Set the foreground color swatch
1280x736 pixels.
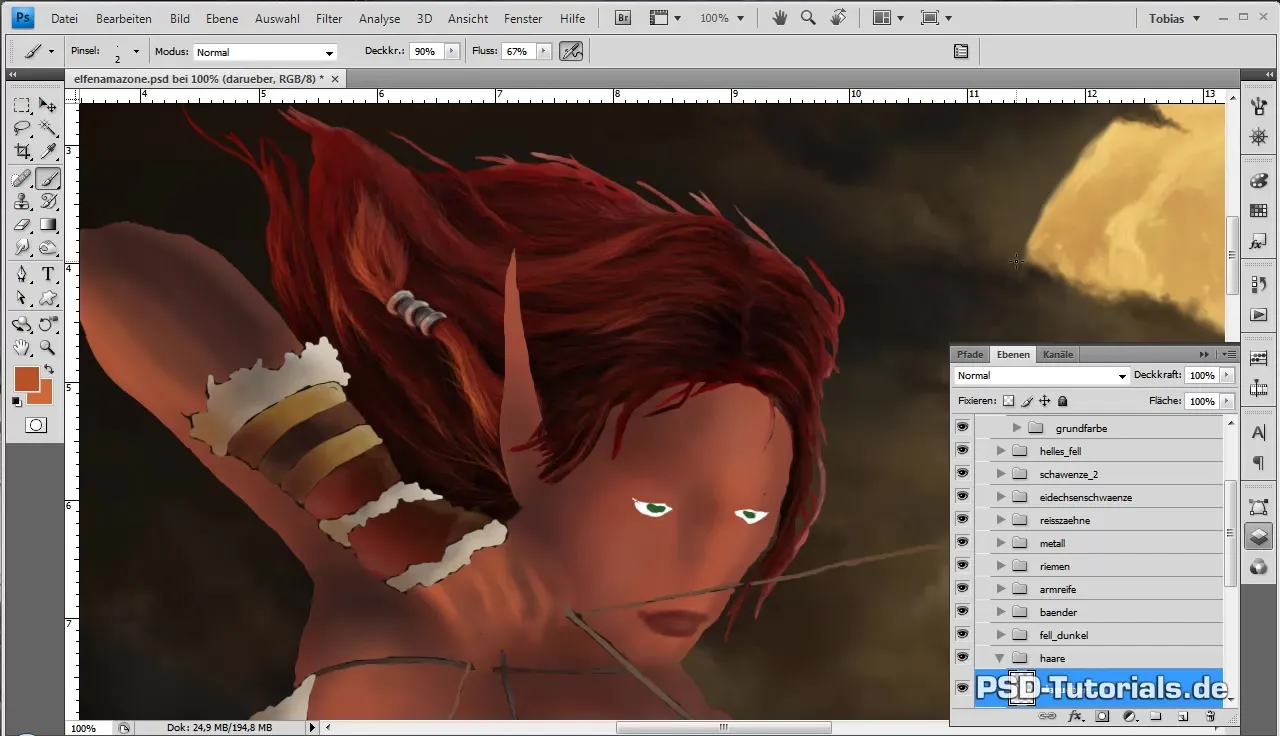pos(25,378)
